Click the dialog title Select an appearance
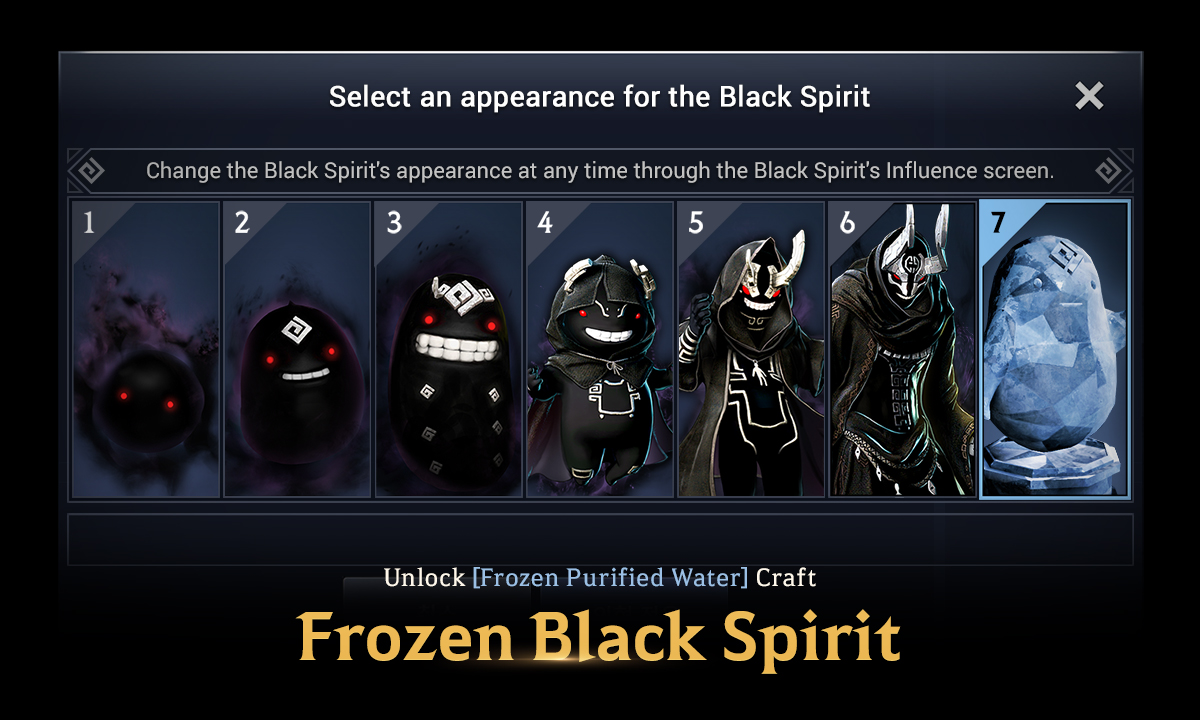Screen dimensions: 1200x720 pos(600,97)
